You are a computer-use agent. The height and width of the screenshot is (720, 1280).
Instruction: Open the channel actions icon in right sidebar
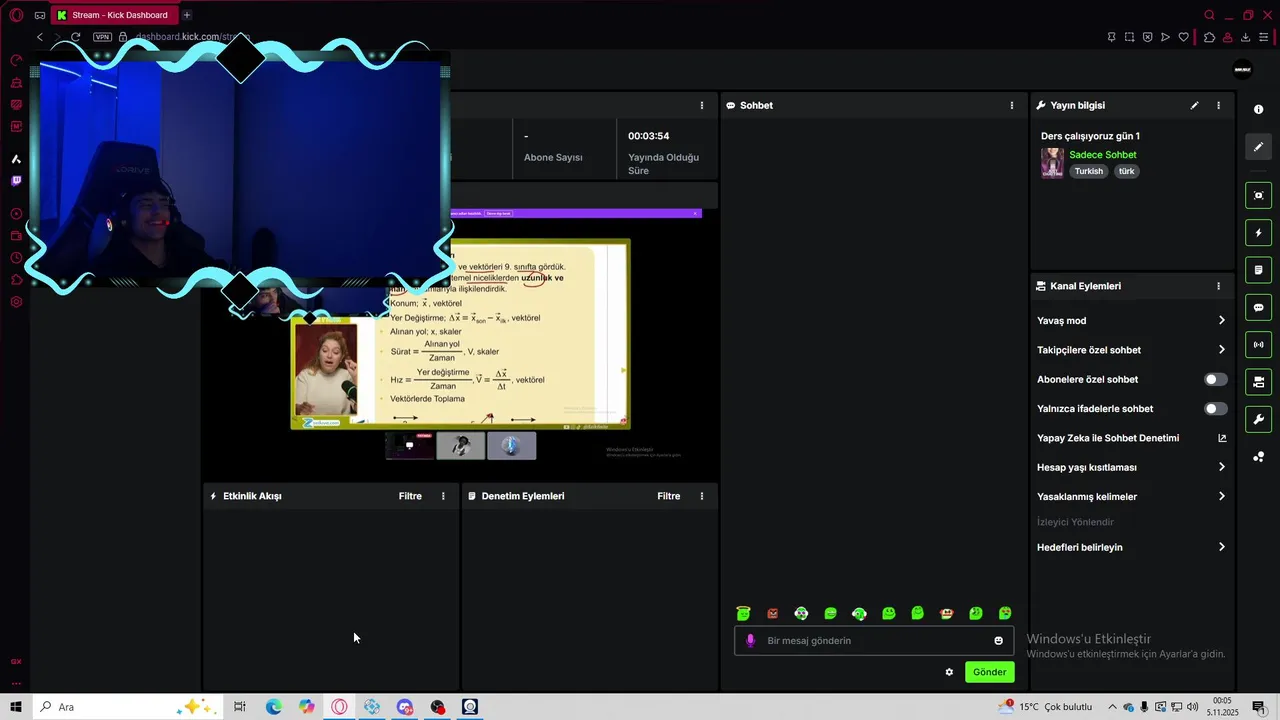(x=1258, y=382)
